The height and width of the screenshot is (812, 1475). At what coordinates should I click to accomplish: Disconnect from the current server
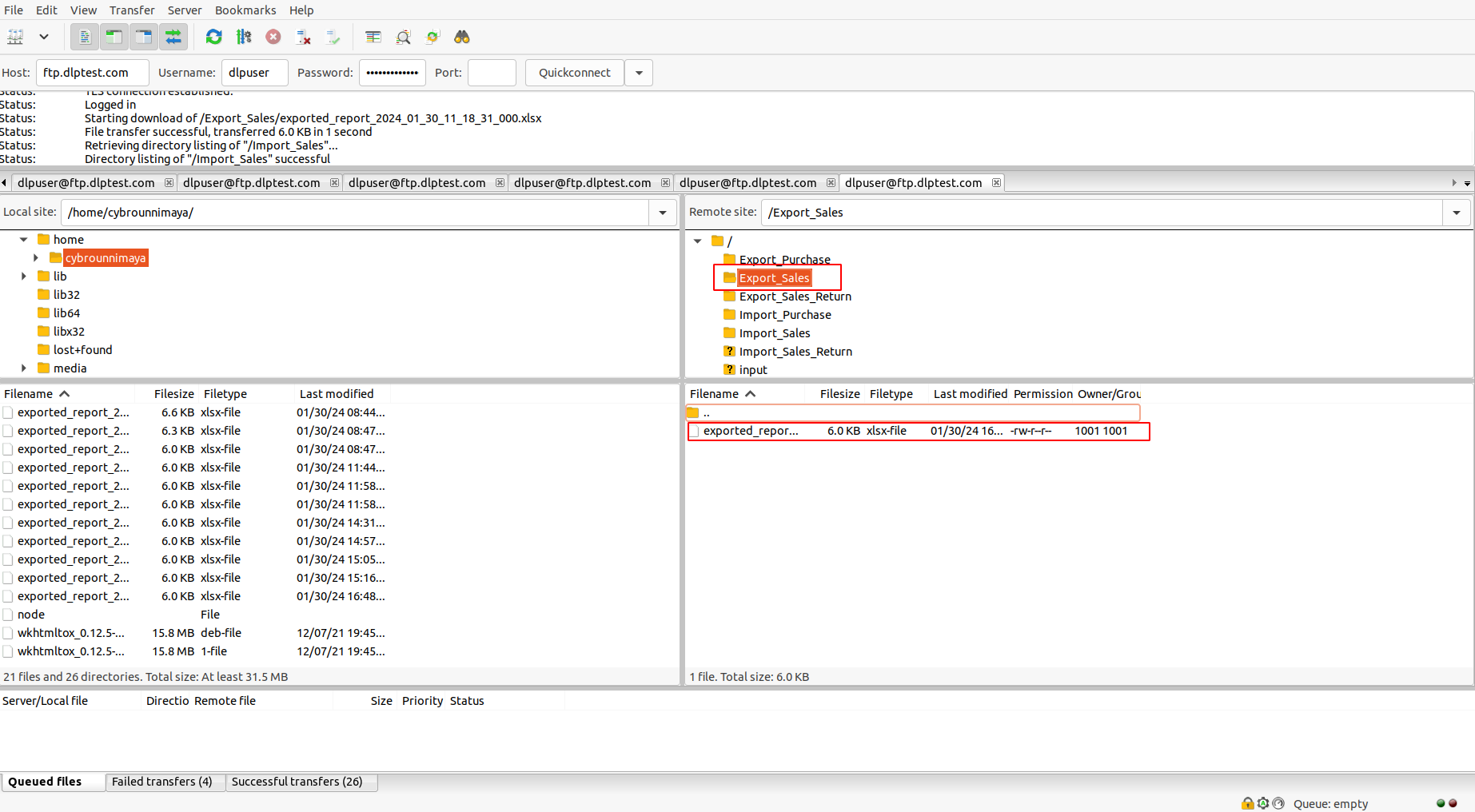tap(303, 37)
